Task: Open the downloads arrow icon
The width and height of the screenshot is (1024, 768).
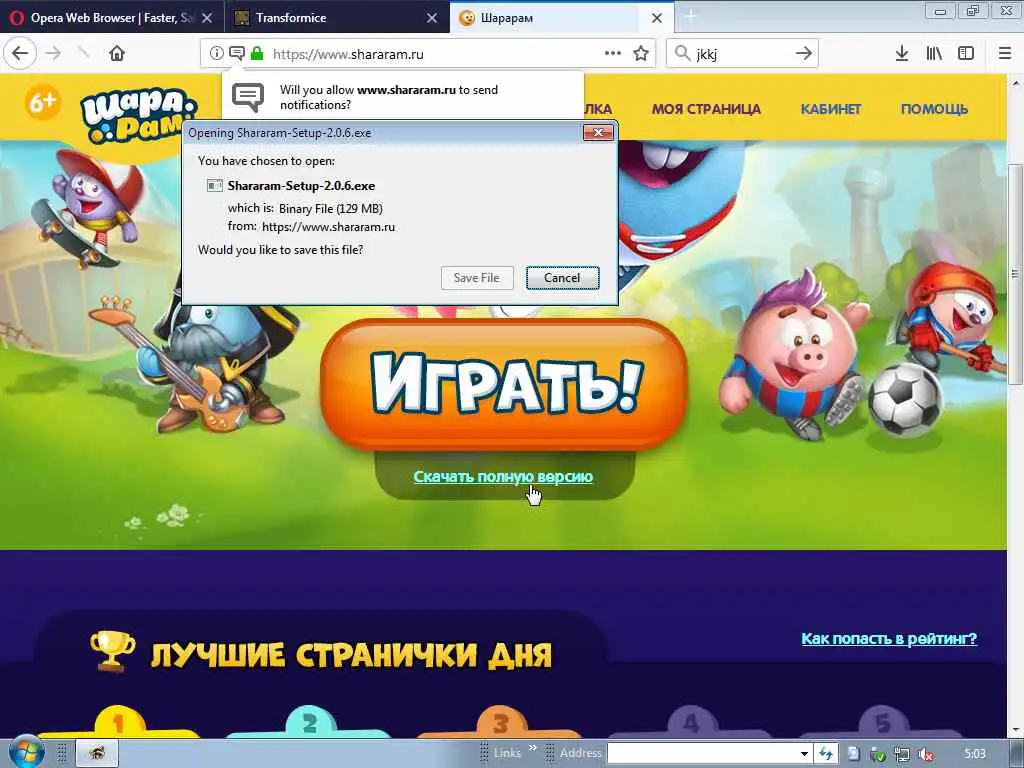Action: 901,54
